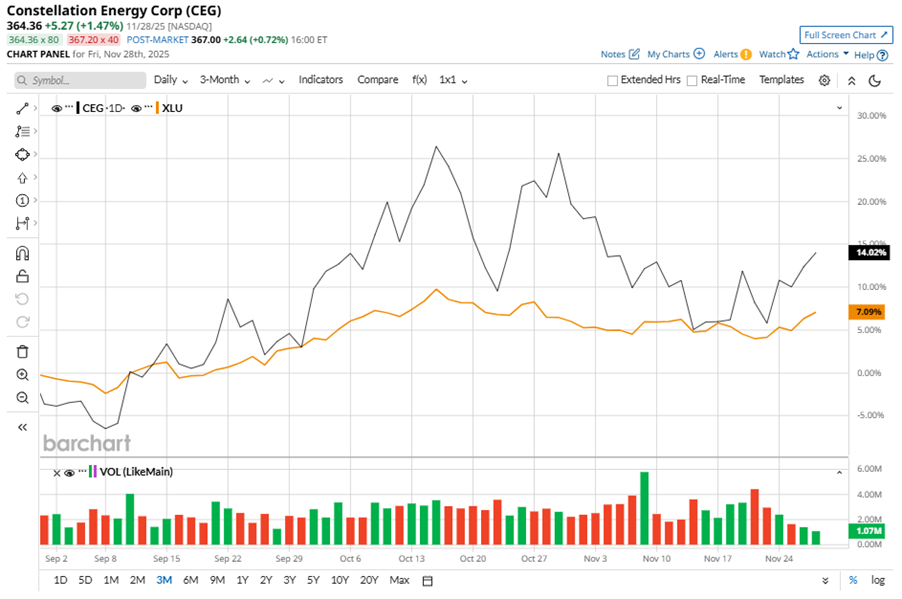Expand the trend line tool submenu arrow
This screenshot has width=902, height=599.
point(36,108)
